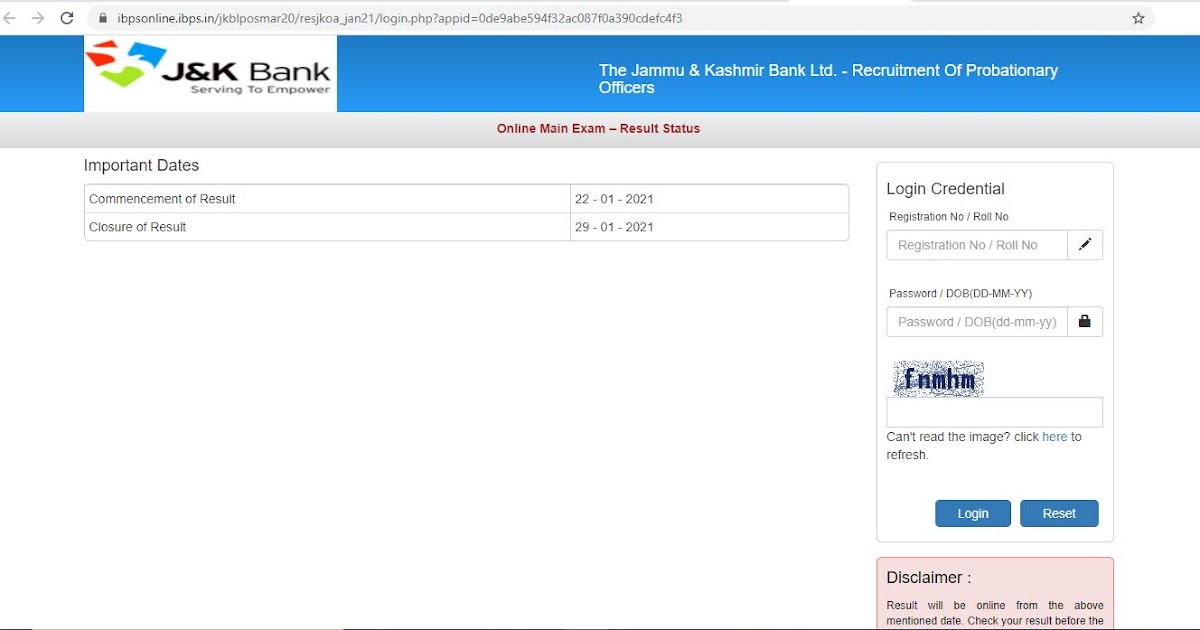Click the Recruitment Of Probationary Officers title
The height and width of the screenshot is (630, 1200).
click(828, 79)
